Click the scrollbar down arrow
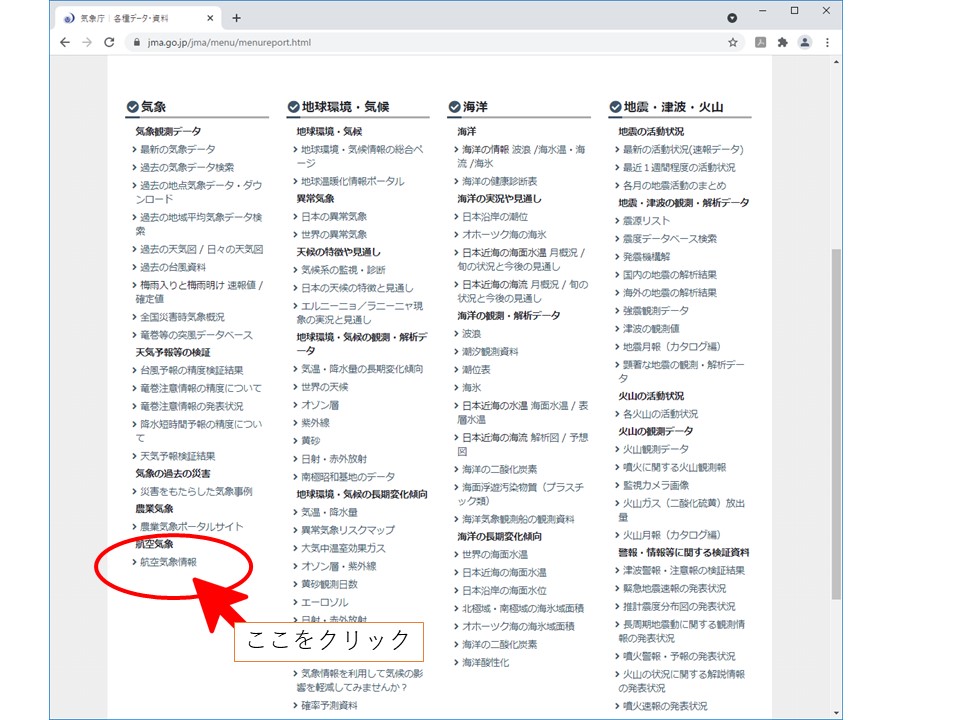This screenshot has height=720, width=960. pyautogui.click(x=836, y=713)
